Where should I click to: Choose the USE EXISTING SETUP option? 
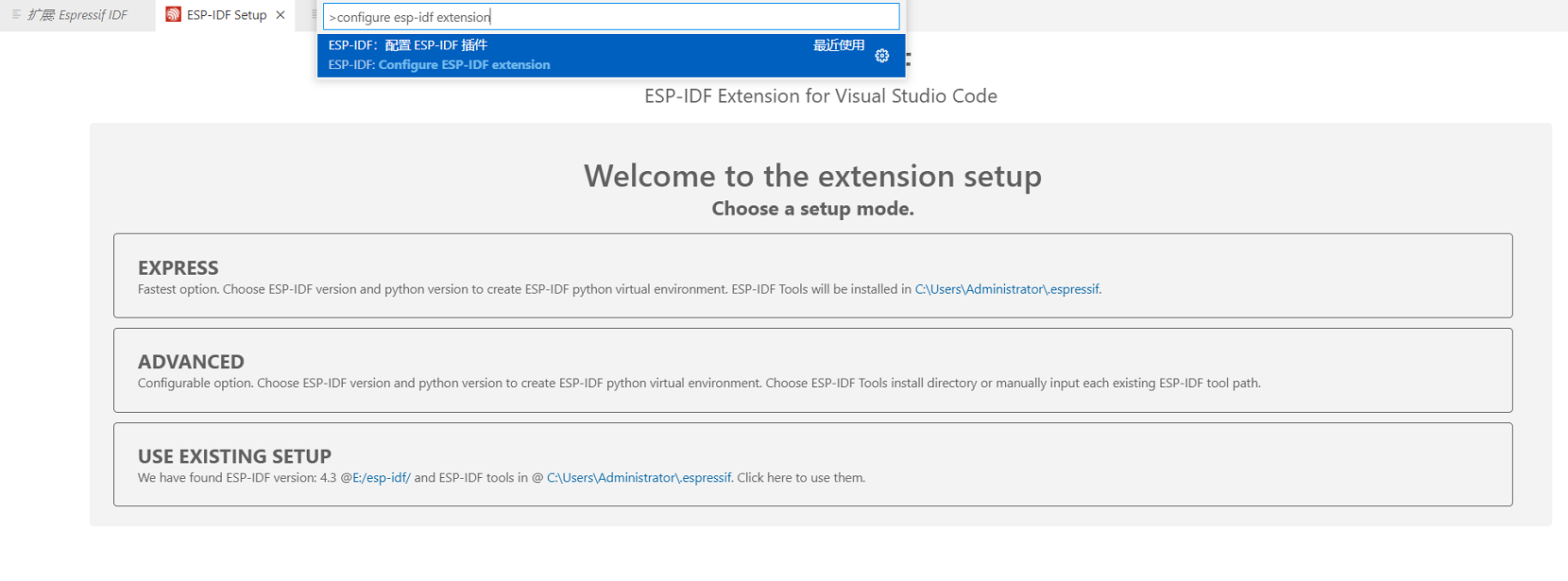812,464
